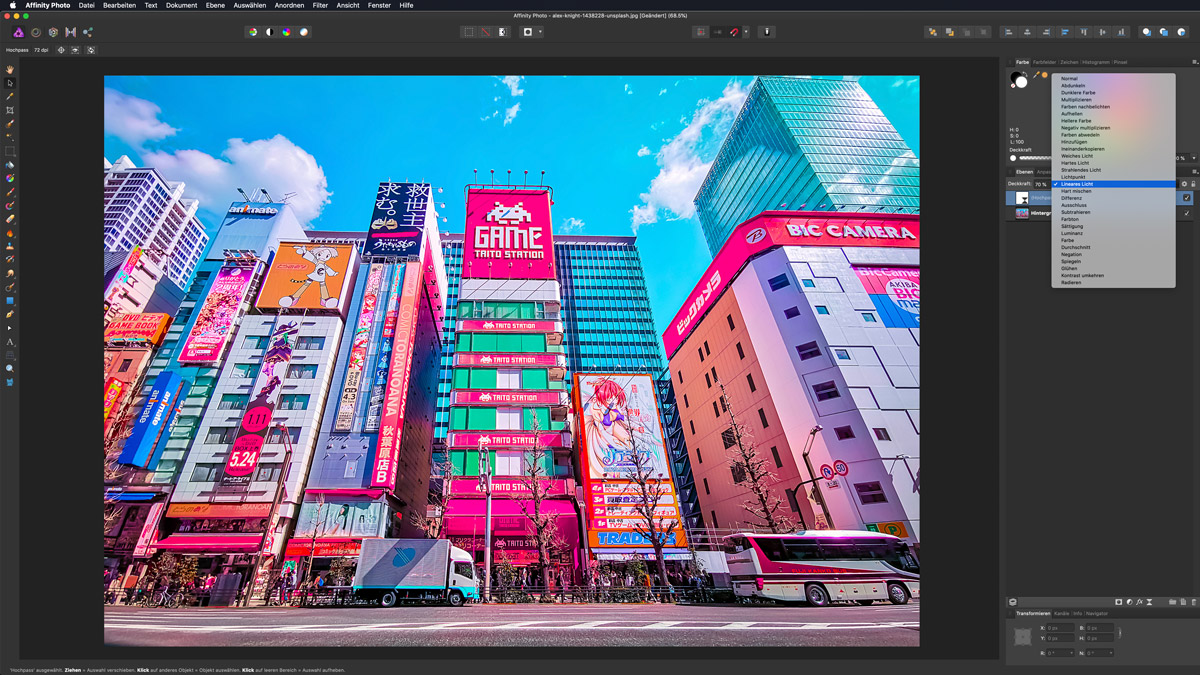Open the Ansicht menu
Image resolution: width=1200 pixels, height=675 pixels.
[348, 5]
